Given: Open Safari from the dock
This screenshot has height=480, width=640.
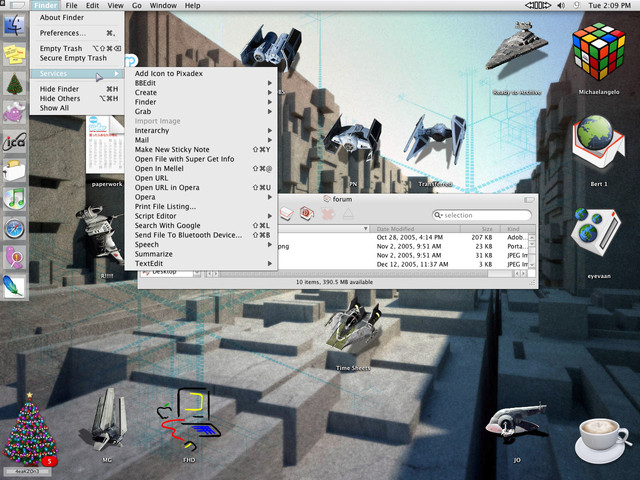Looking at the screenshot, I should point(15,229).
